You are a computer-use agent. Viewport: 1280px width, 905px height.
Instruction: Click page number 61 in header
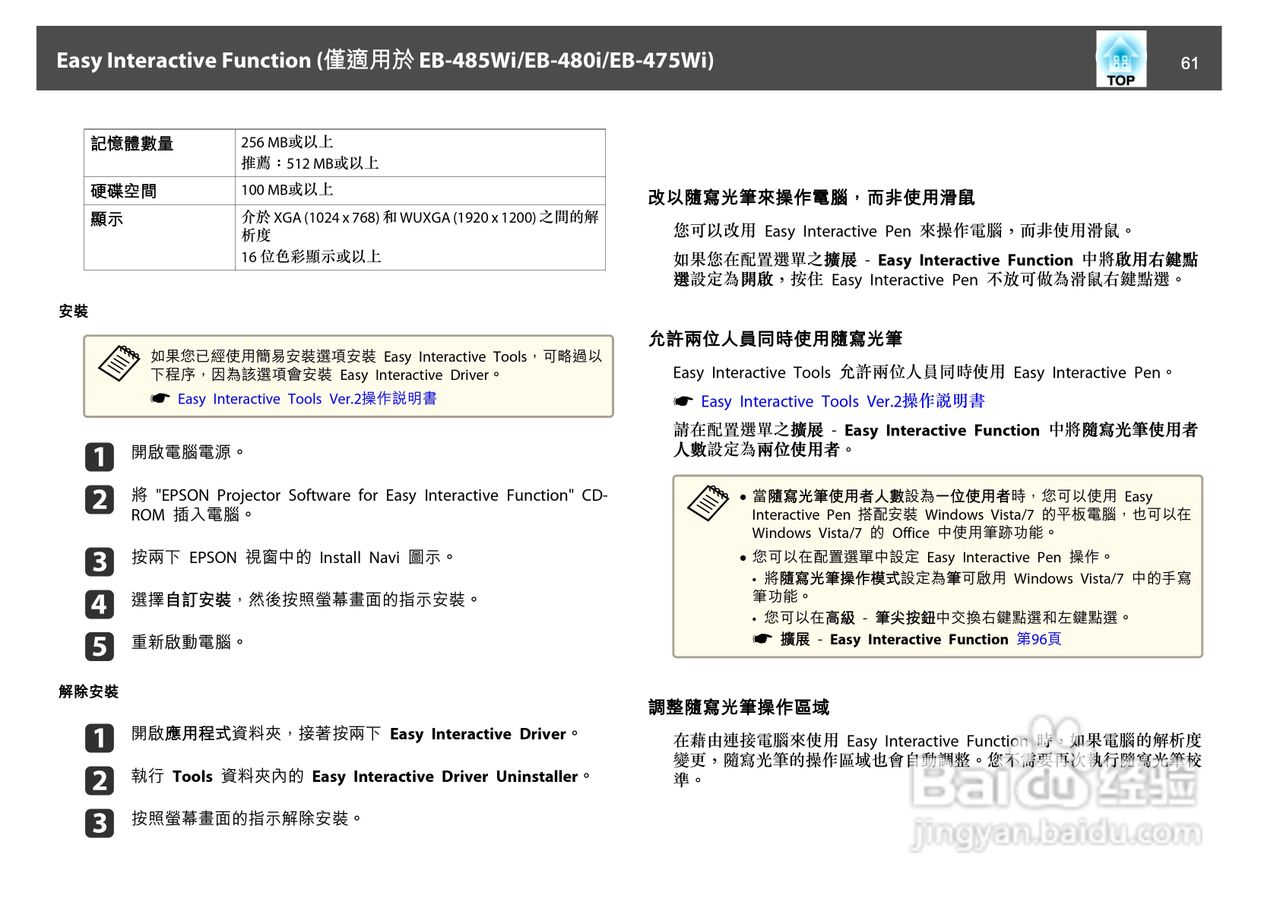click(x=1189, y=62)
